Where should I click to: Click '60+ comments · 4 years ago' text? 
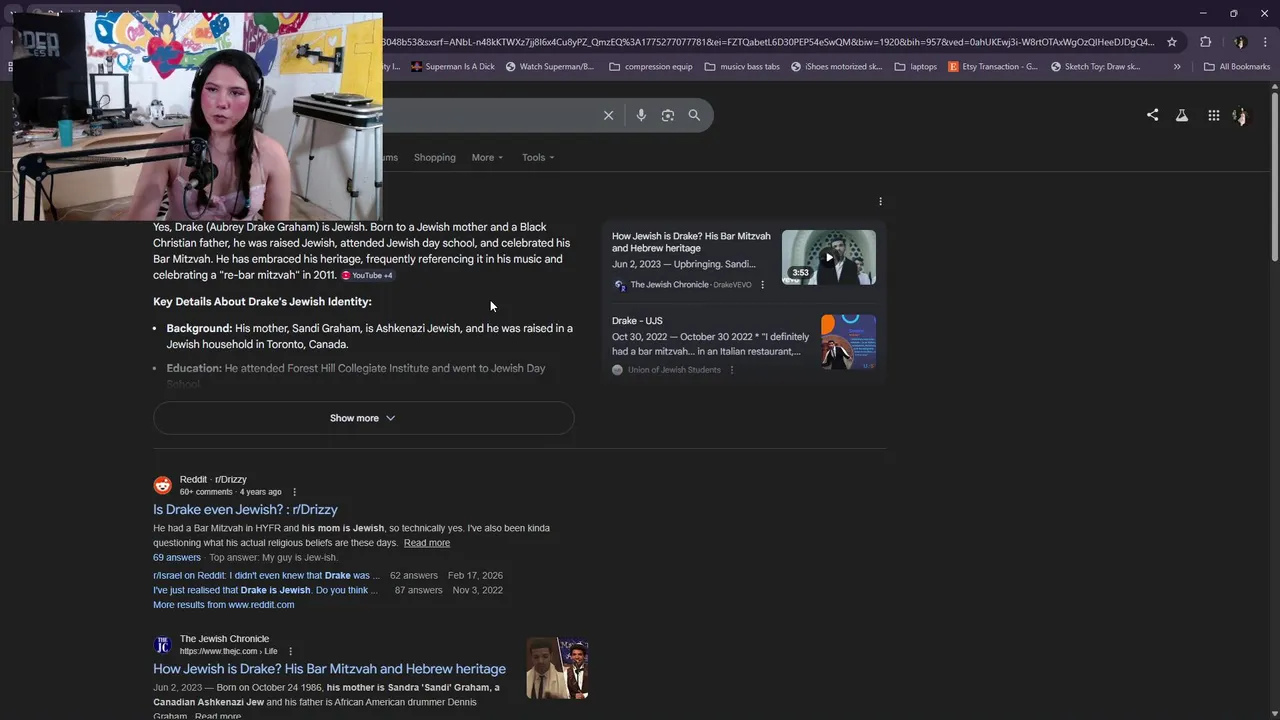(x=230, y=492)
